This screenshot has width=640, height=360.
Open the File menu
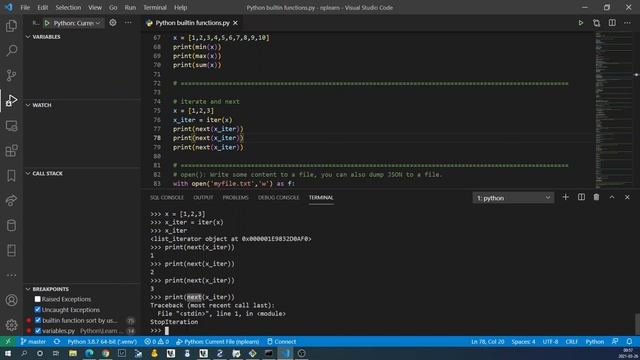pos(25,7)
